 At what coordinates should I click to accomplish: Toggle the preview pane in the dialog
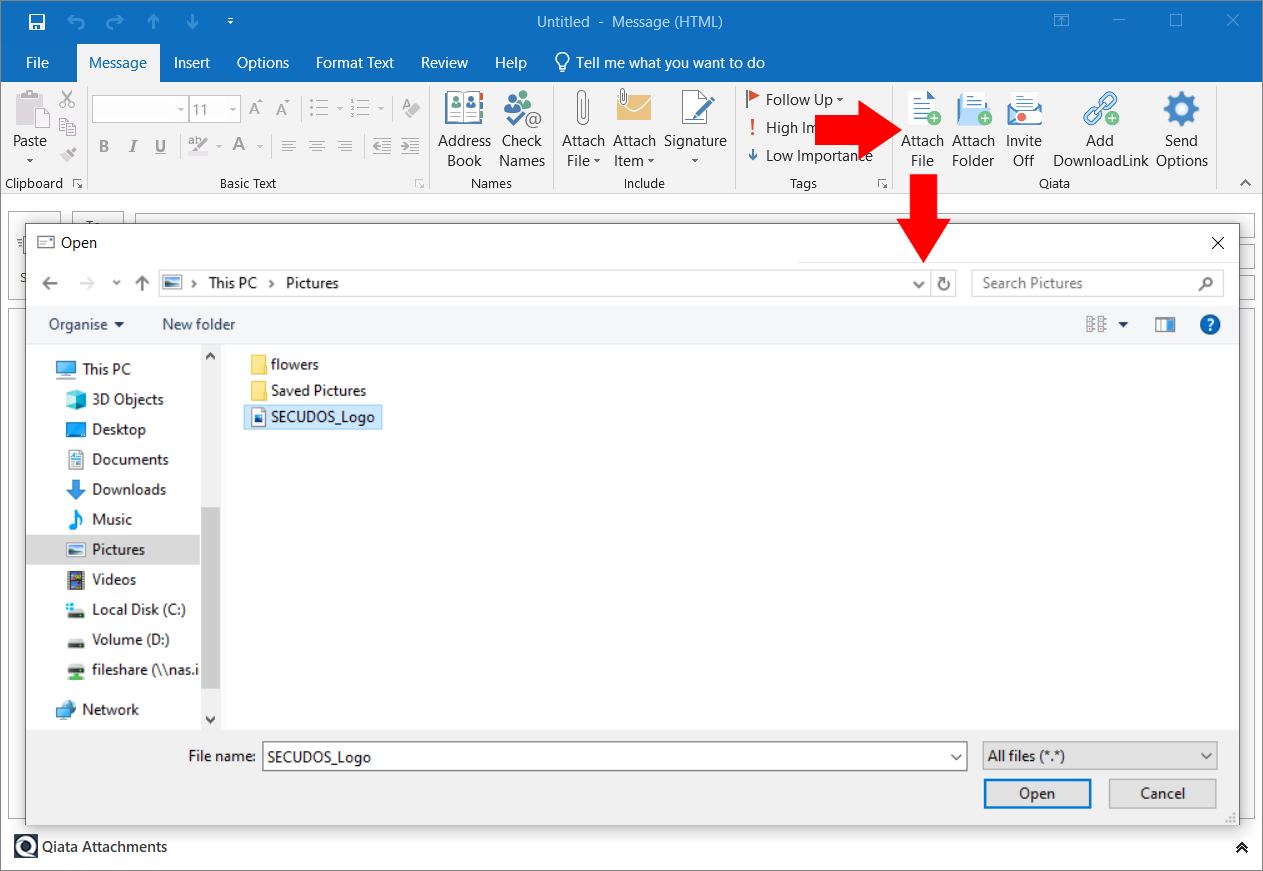[1165, 324]
